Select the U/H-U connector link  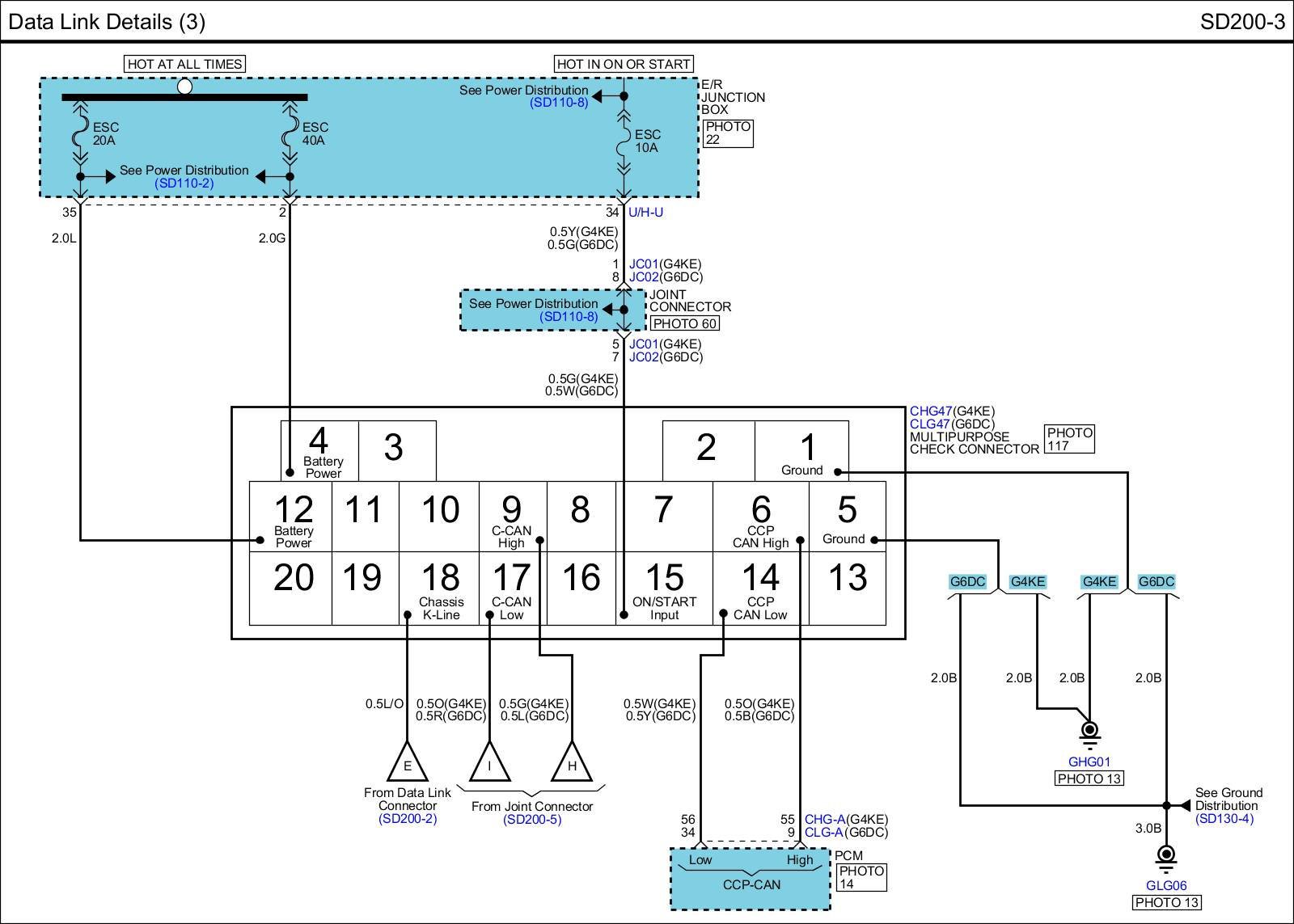pos(645,213)
